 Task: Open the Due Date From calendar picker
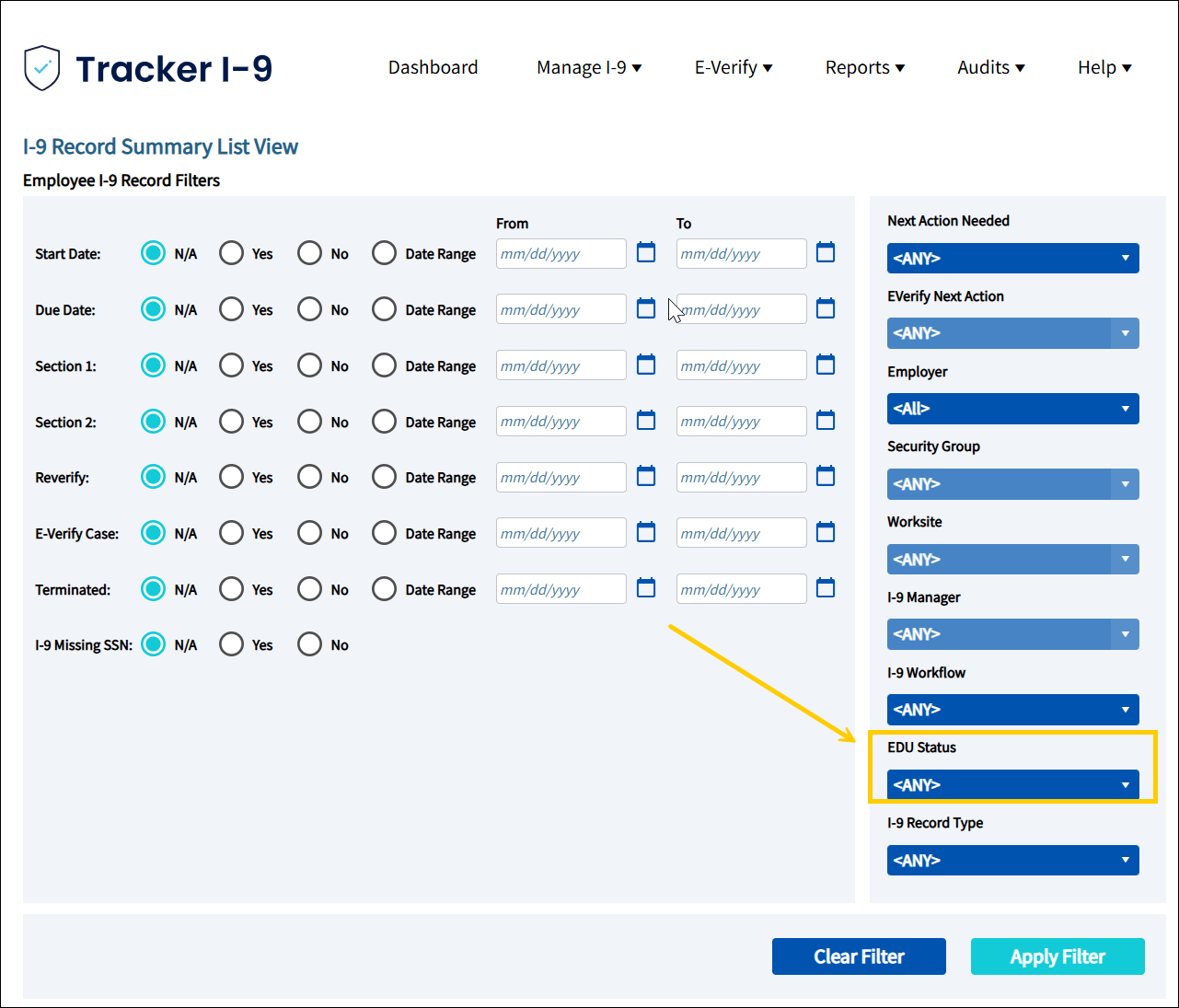[x=646, y=308]
